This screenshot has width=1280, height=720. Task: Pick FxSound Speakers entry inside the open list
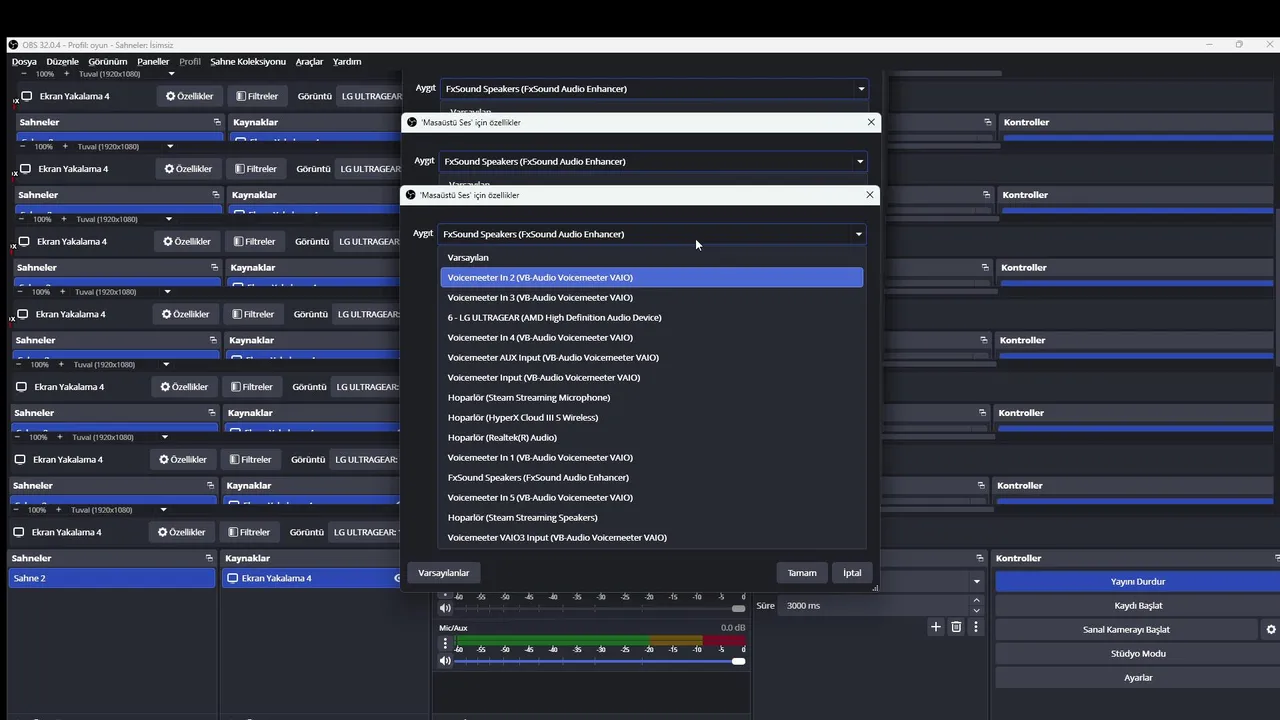point(651,477)
